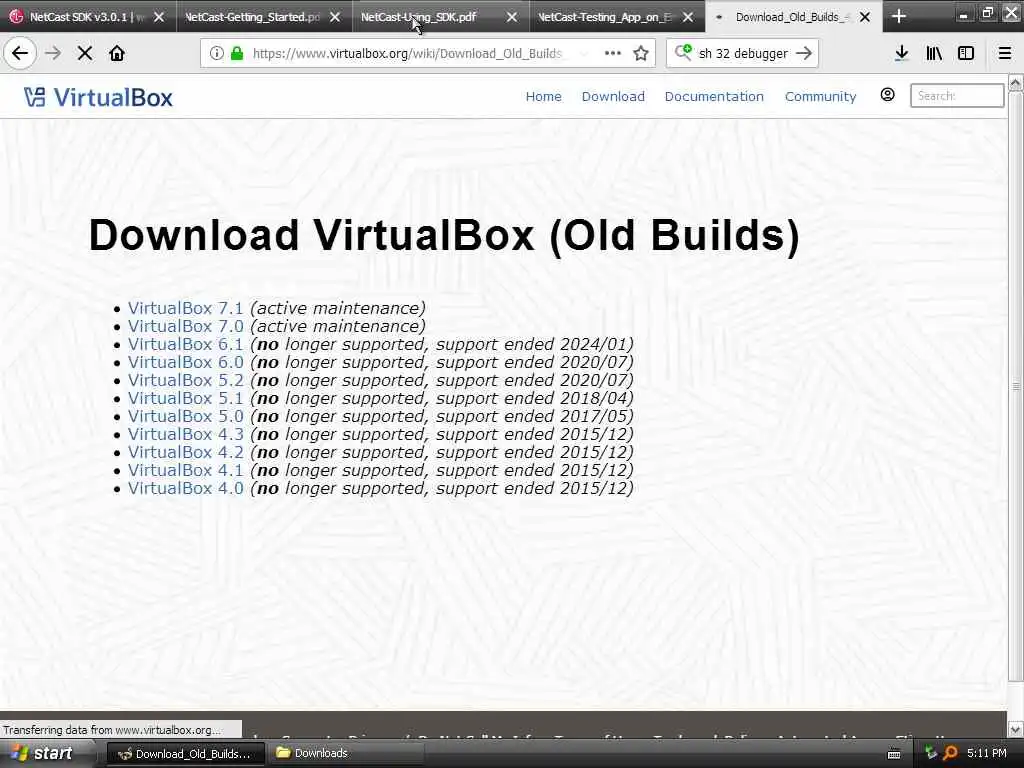This screenshot has width=1024, height=768.
Task: Close the NetCast SDK v3.0.1 tab
Action: 159,17
